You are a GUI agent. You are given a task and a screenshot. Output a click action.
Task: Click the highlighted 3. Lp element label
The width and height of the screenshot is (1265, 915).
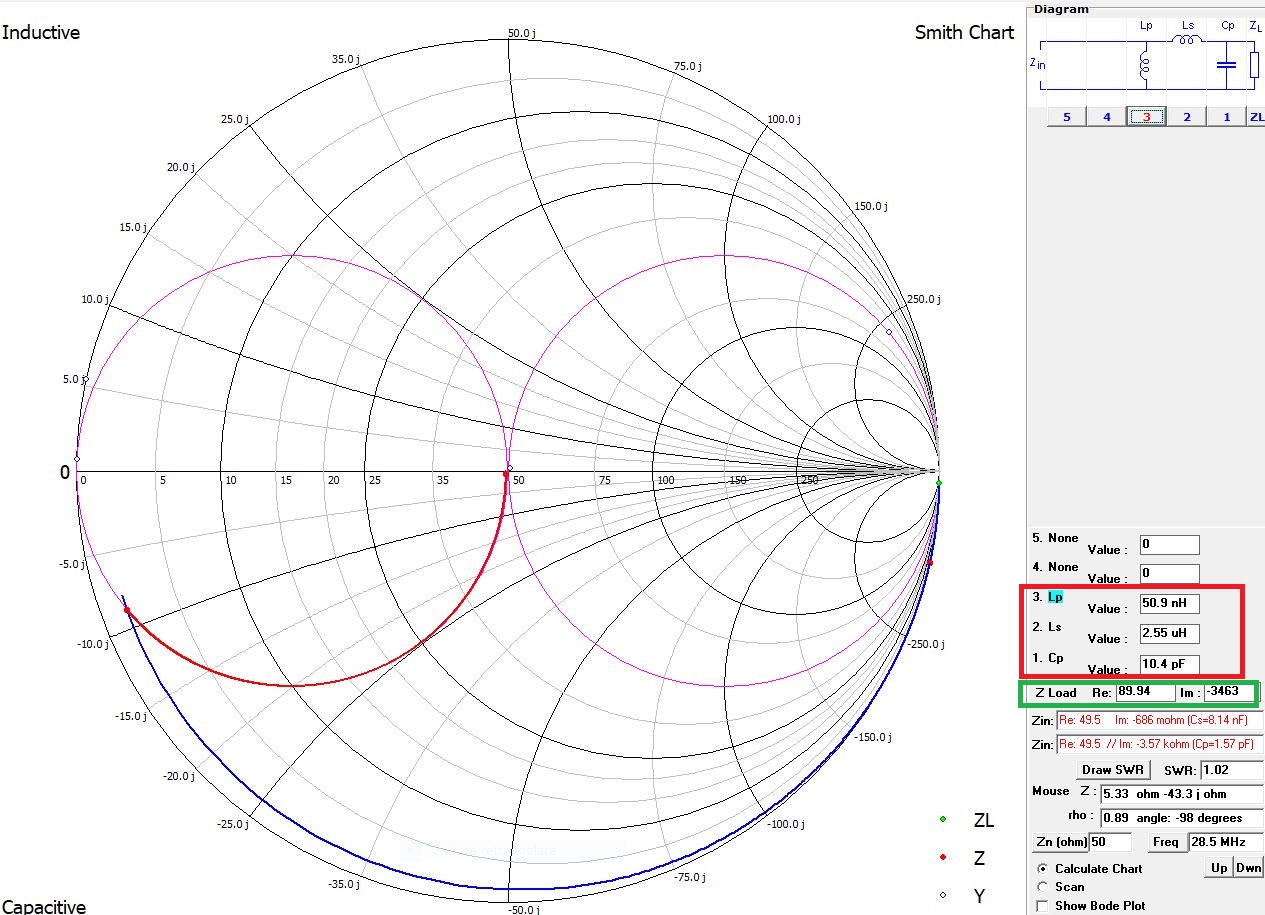[x=1048, y=597]
